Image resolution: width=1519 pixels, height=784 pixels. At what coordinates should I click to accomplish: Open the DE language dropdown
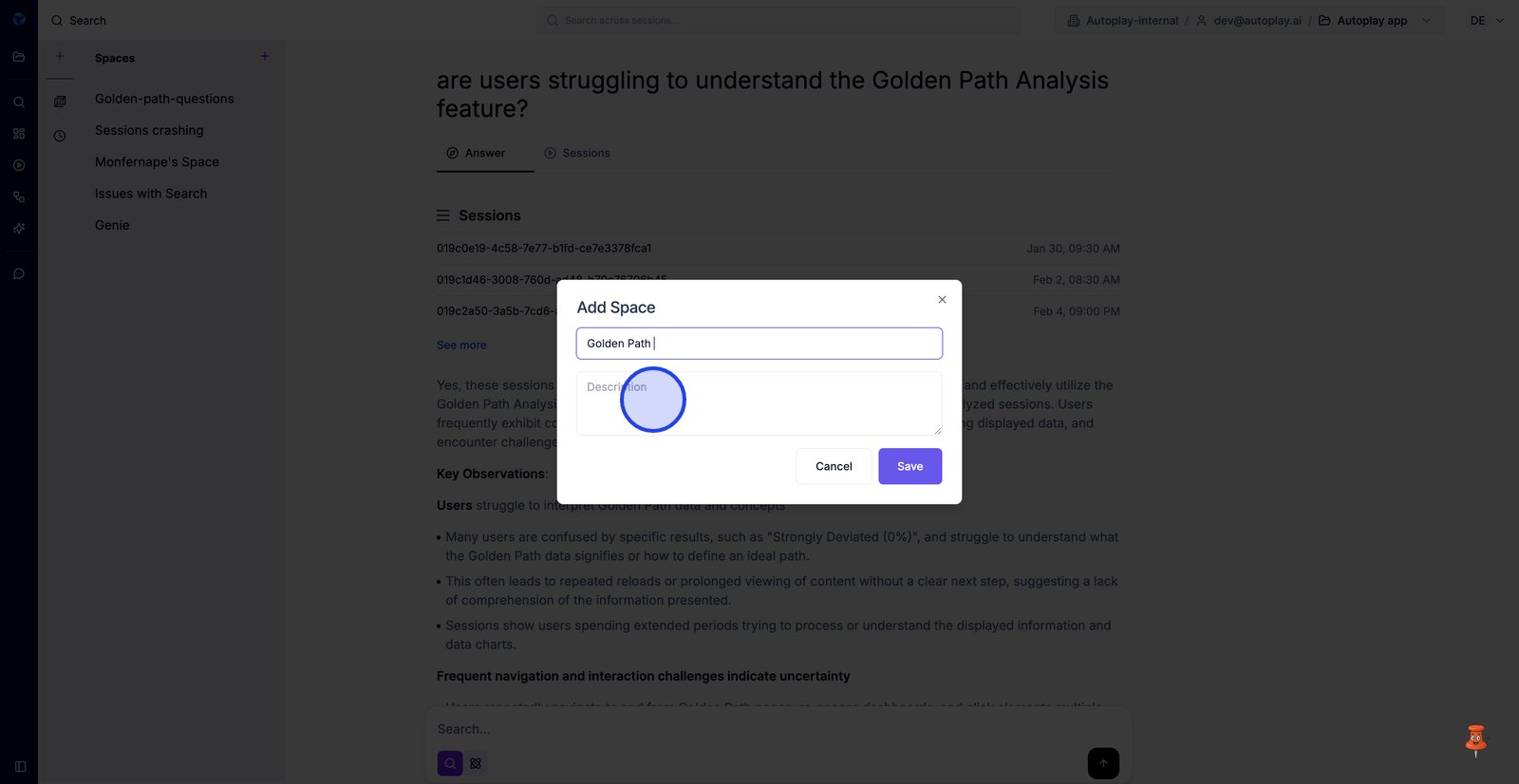[1486, 21]
